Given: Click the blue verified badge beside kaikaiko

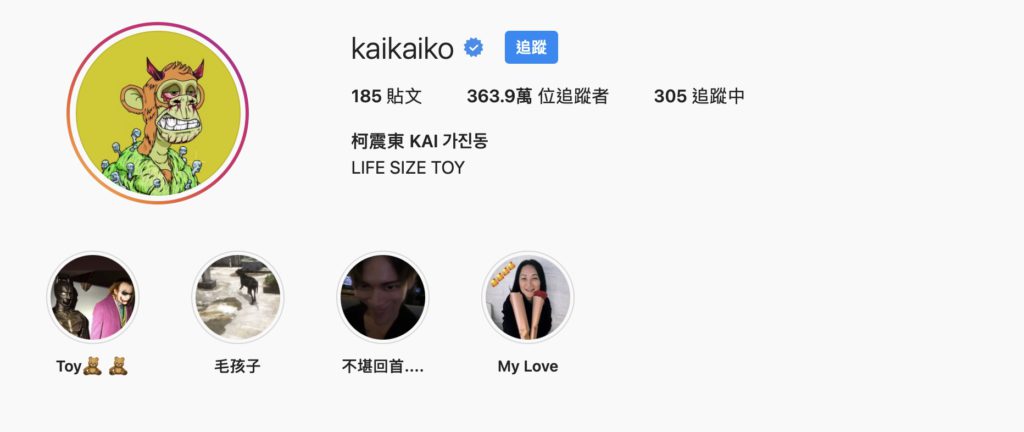Looking at the screenshot, I should point(473,48).
